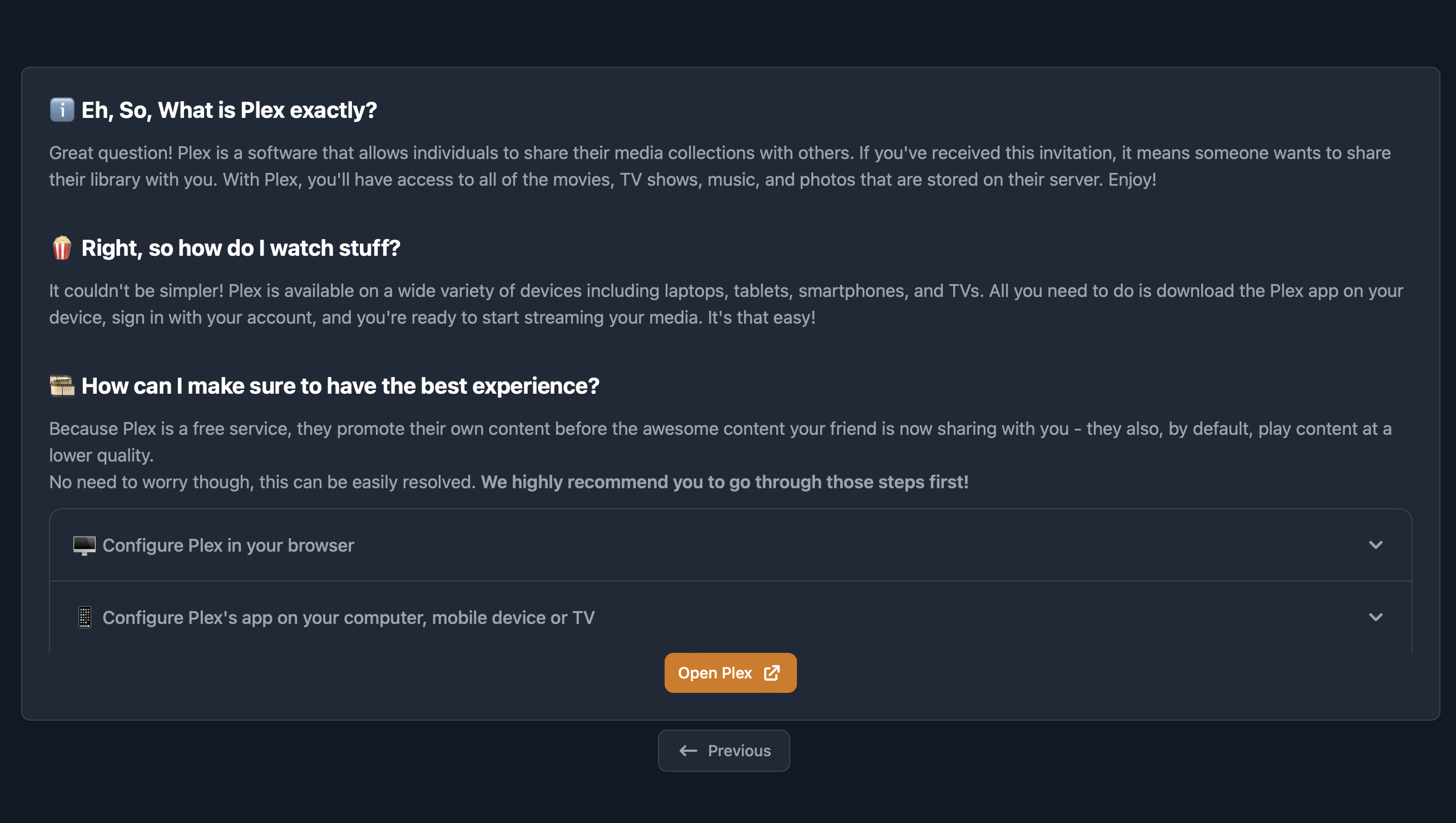Click the "Right, so how do I watch stuff?" heading
The height and width of the screenshot is (823, 1456).
(241, 248)
